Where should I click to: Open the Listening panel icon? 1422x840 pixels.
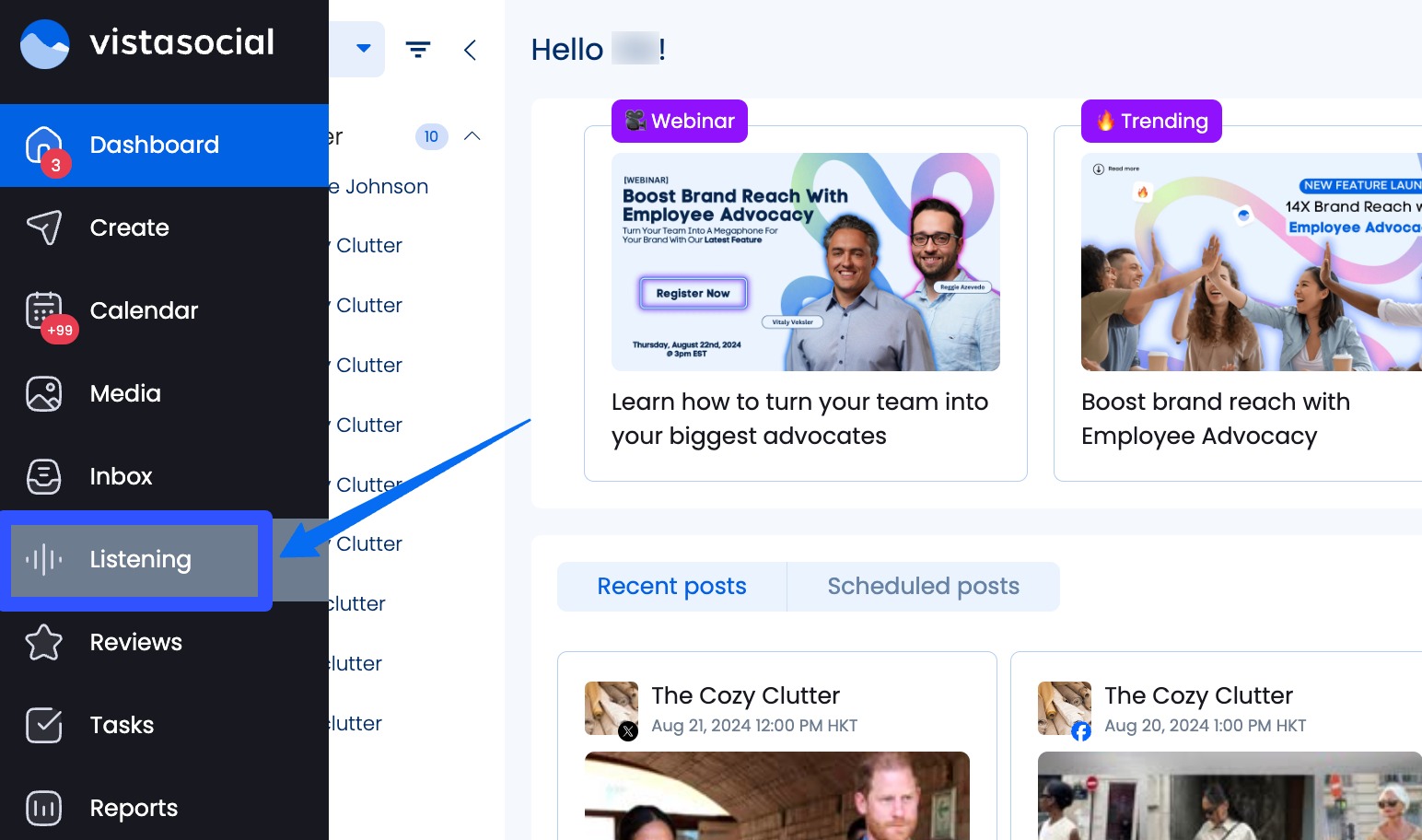[43, 559]
